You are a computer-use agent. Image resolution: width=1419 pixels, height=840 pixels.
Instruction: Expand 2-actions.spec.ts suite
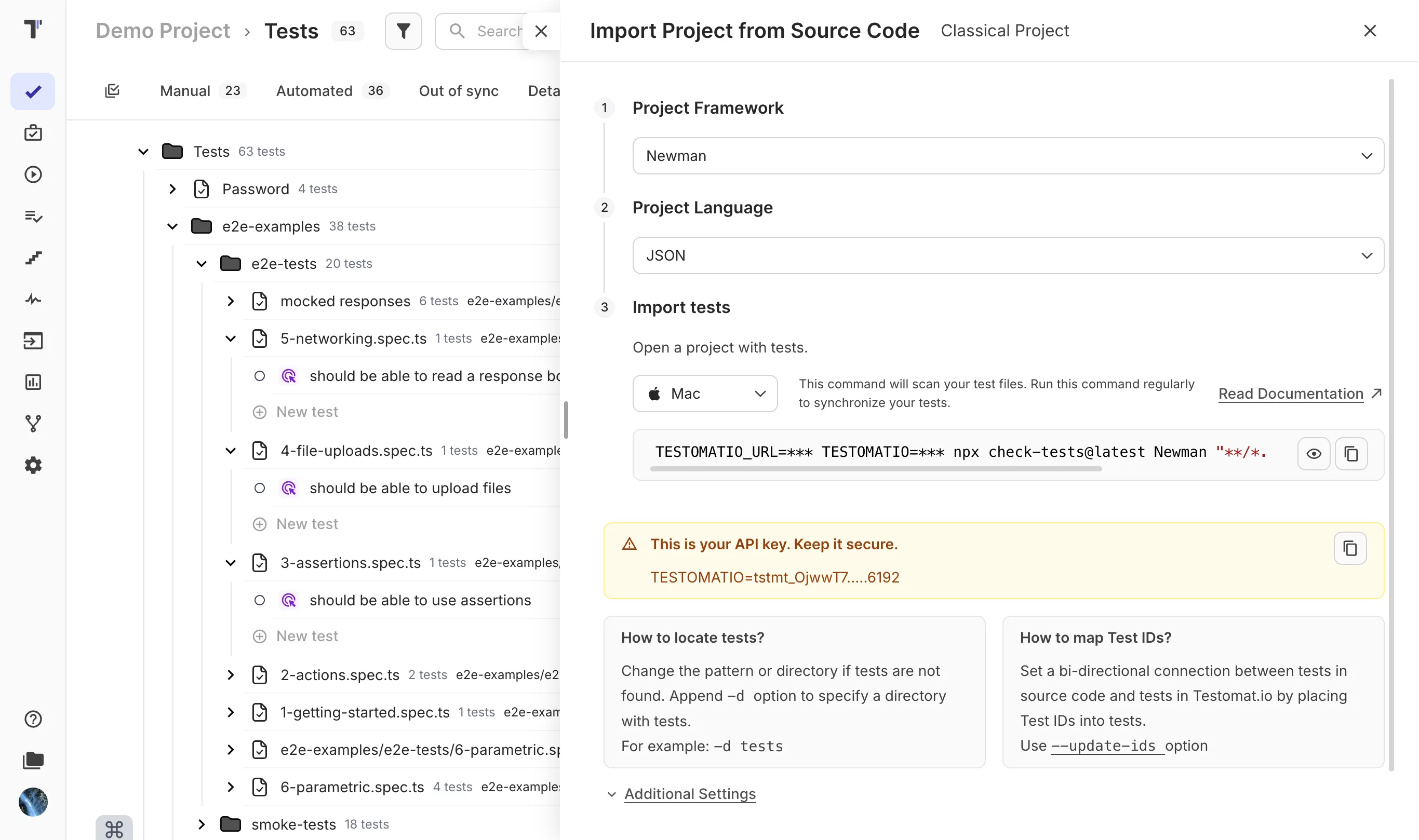(231, 675)
